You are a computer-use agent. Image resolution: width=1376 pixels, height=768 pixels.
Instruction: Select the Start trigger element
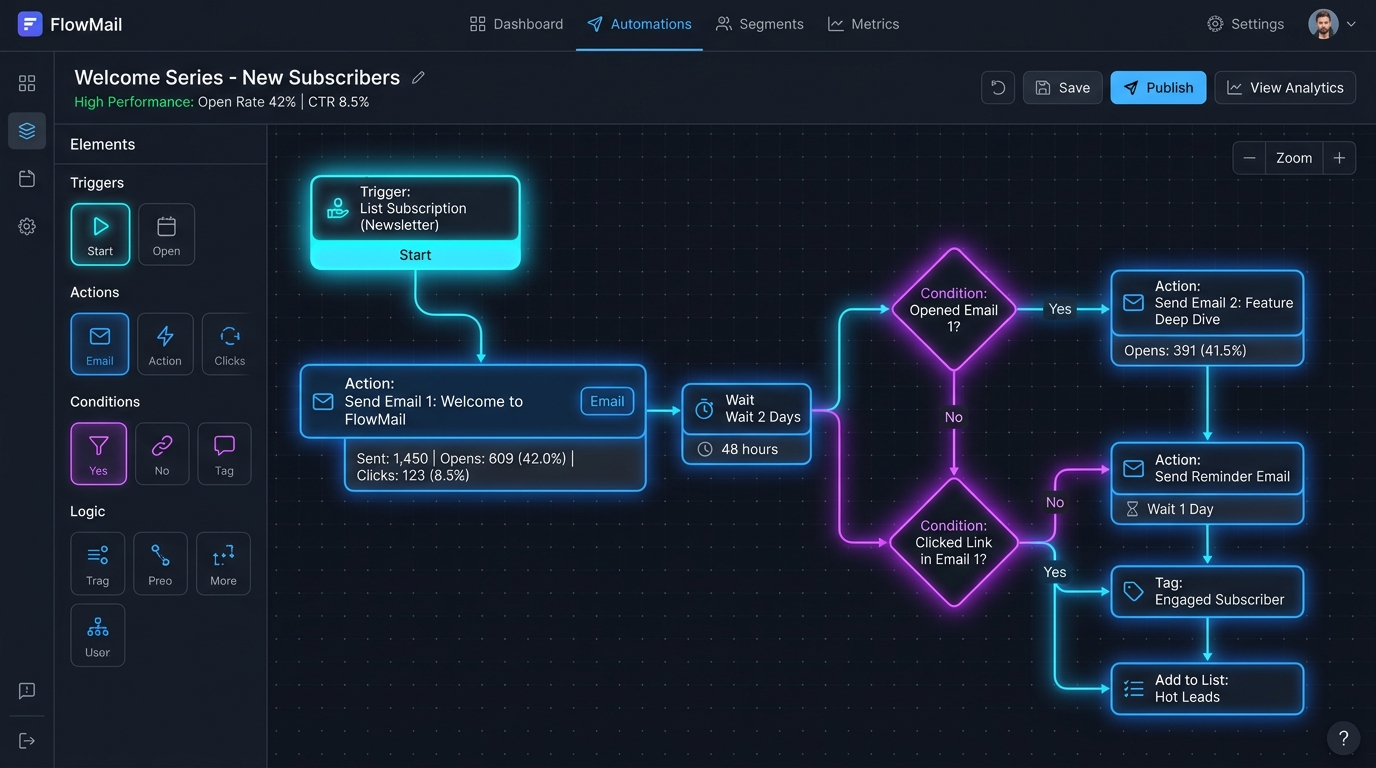(100, 234)
